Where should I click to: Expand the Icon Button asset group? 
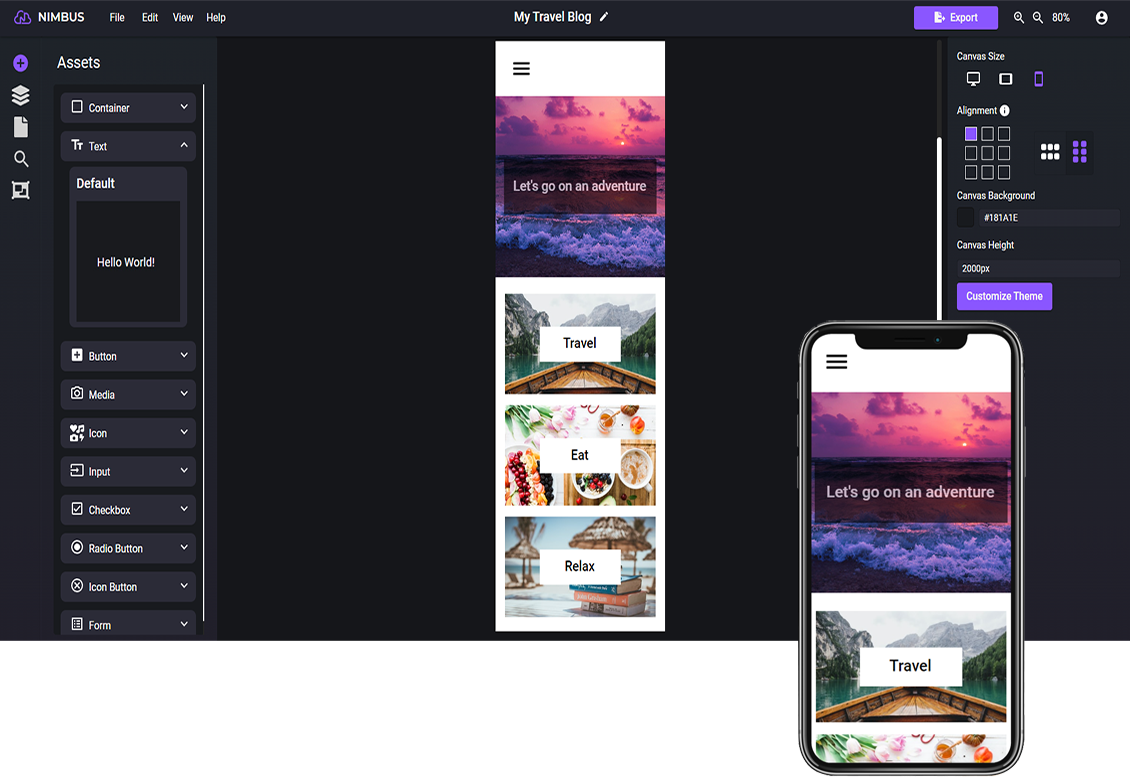pyautogui.click(x=184, y=586)
